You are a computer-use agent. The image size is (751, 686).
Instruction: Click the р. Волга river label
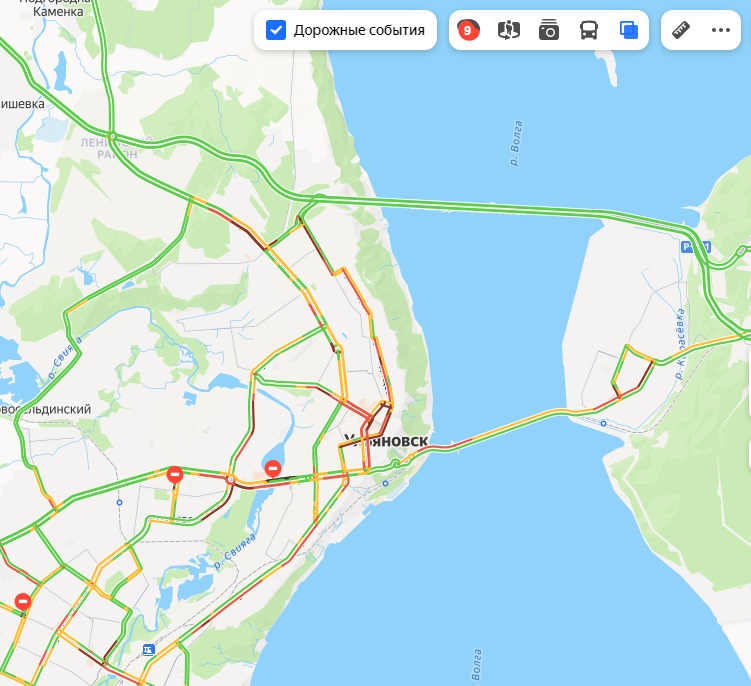pyautogui.click(x=516, y=143)
